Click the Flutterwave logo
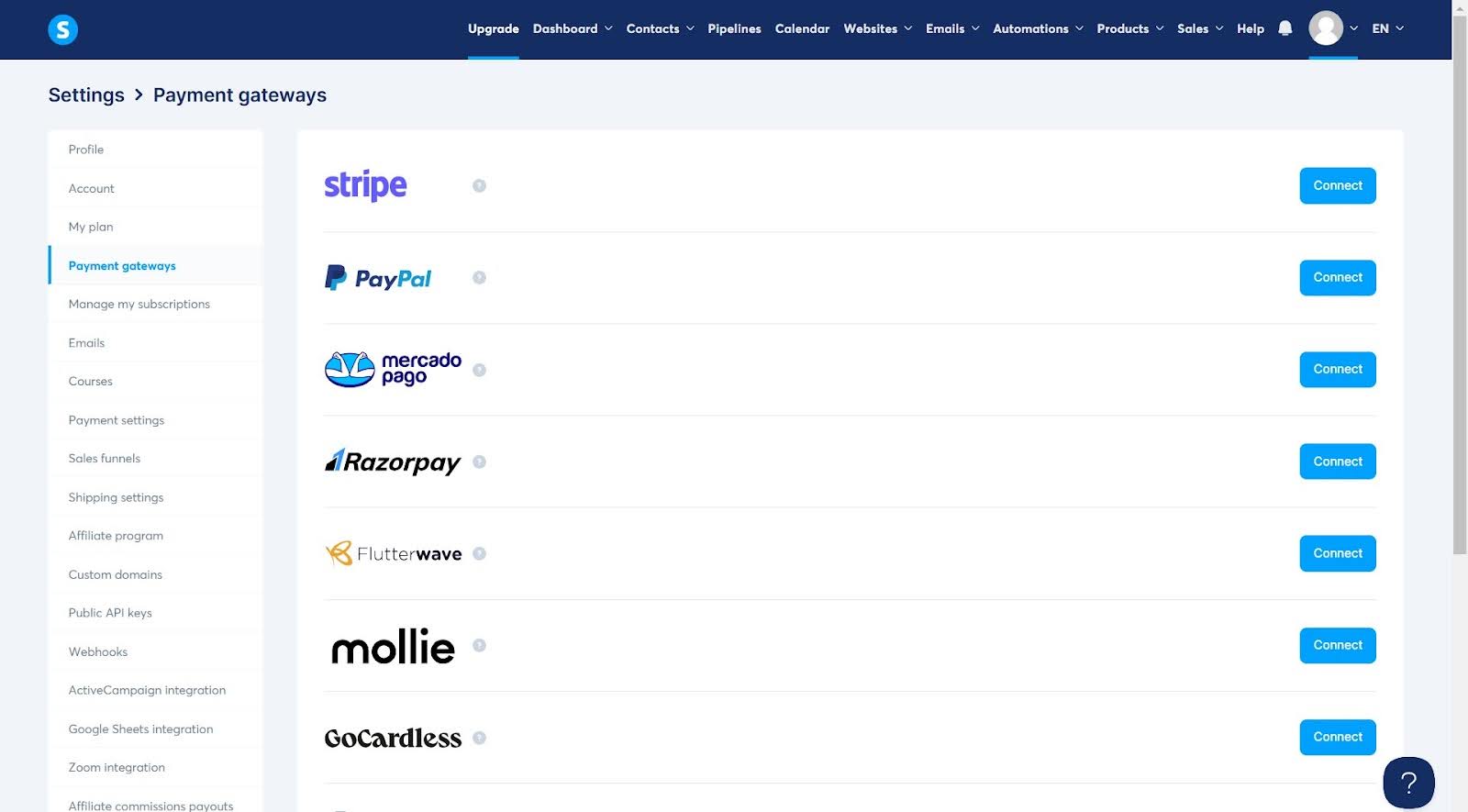The image size is (1468, 812). tap(393, 553)
